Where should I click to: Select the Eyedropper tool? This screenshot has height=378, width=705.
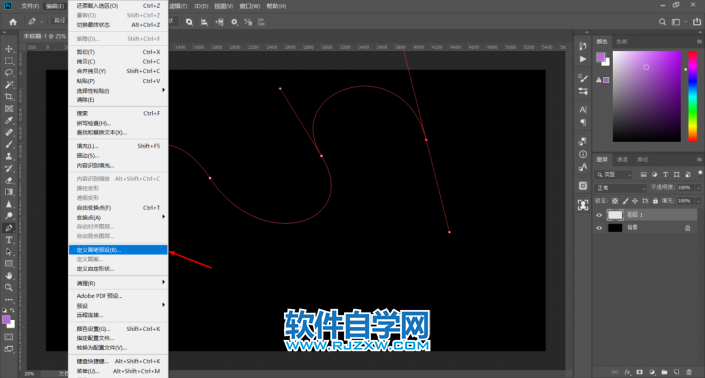point(9,120)
